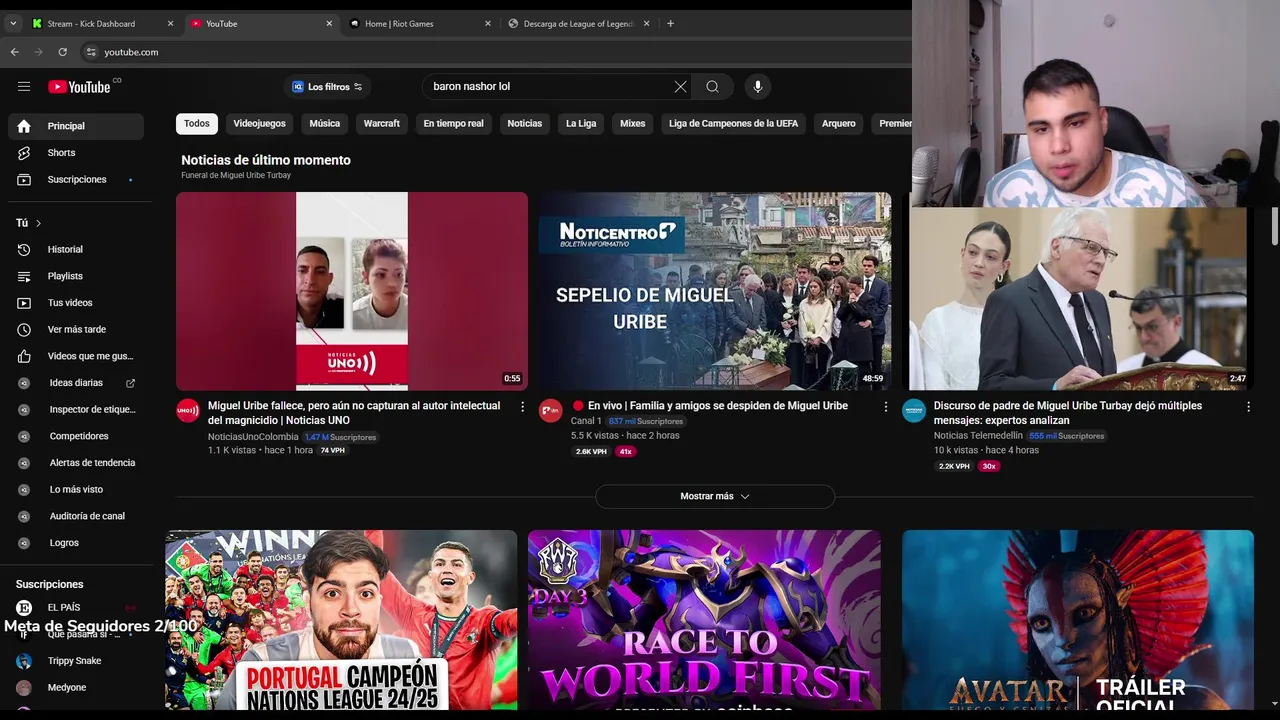Select the Música filter chip
The width and height of the screenshot is (1280, 720).
(324, 123)
